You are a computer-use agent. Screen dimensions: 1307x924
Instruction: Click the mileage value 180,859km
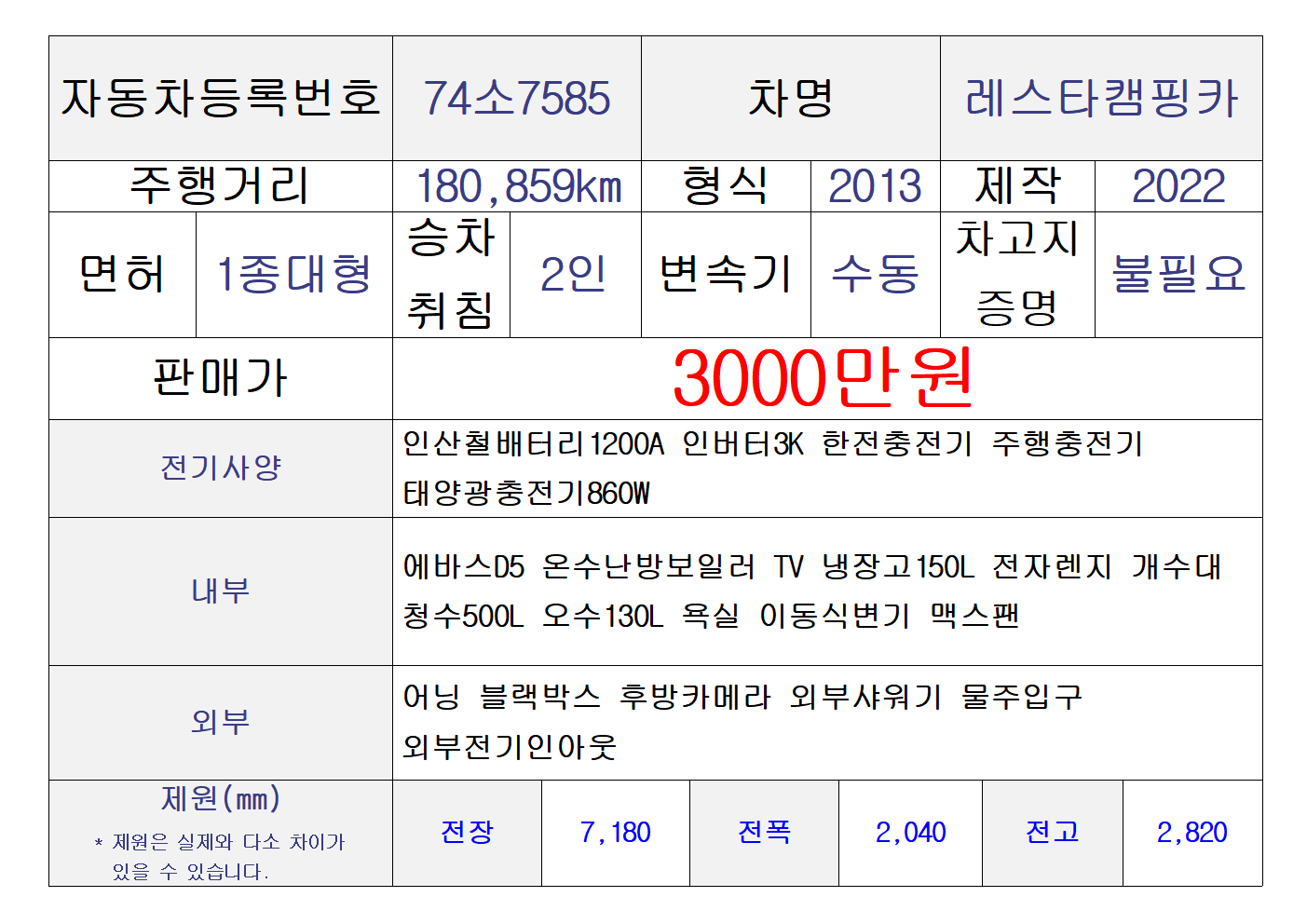click(517, 186)
